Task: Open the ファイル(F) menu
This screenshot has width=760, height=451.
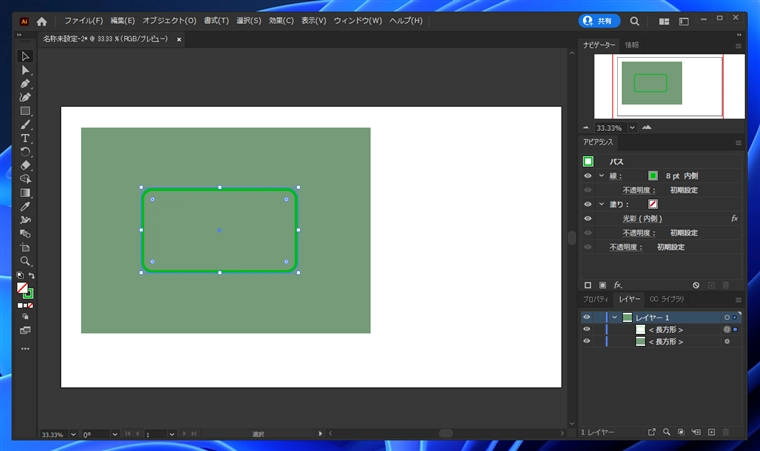Action: (83, 21)
